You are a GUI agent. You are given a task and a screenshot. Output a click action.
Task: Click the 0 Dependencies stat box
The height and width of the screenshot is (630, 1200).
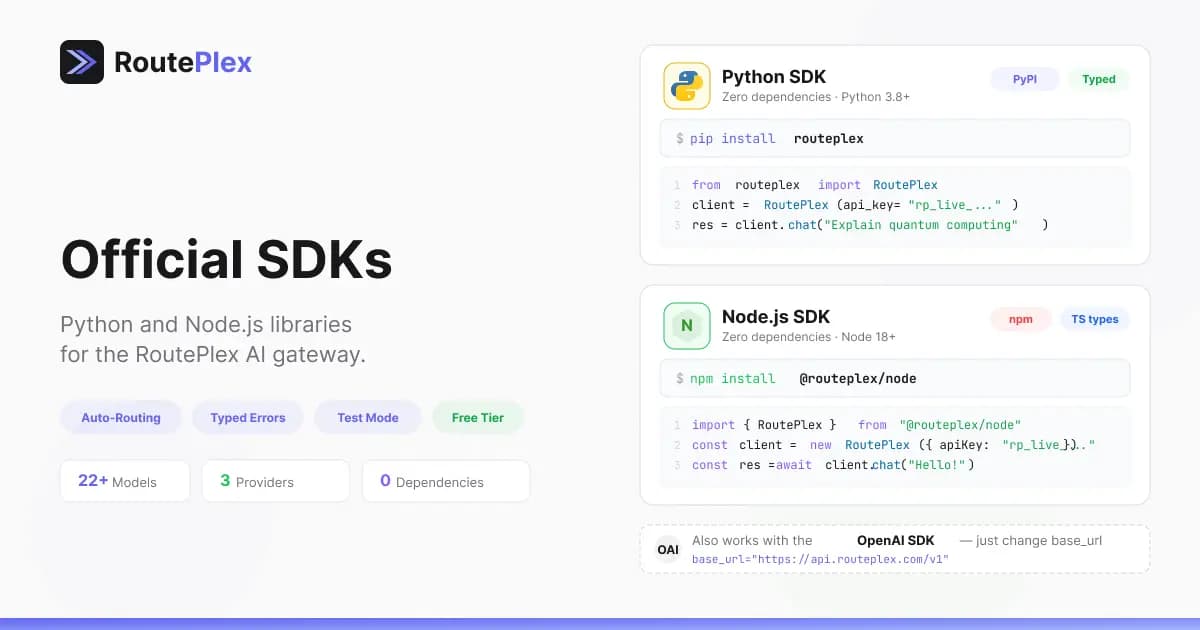tap(446, 481)
